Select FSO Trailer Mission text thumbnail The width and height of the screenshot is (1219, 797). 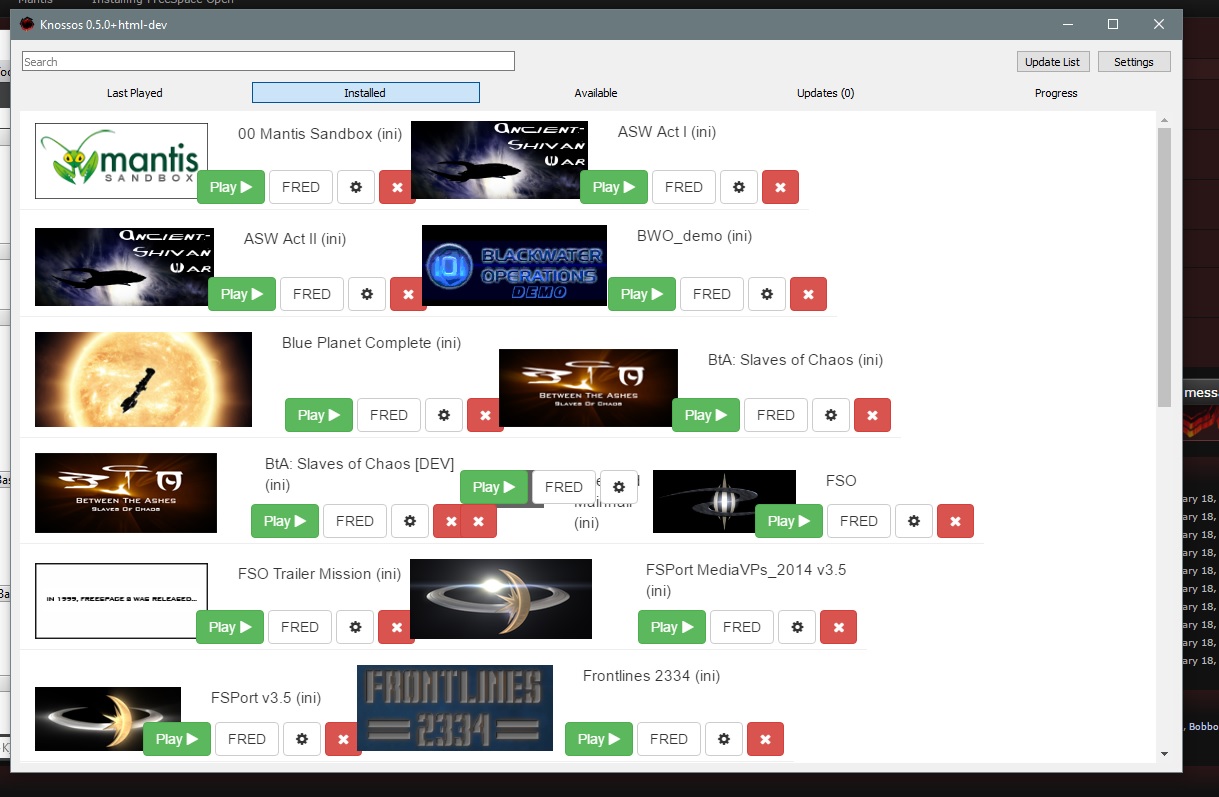point(121,600)
